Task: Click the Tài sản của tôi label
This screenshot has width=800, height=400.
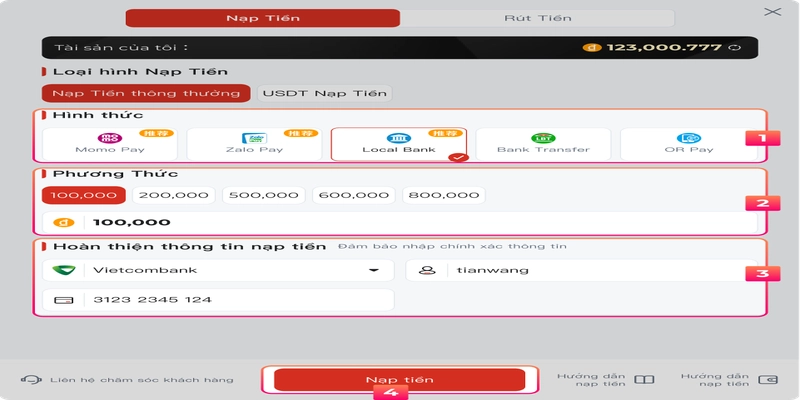Action: [x=121, y=48]
